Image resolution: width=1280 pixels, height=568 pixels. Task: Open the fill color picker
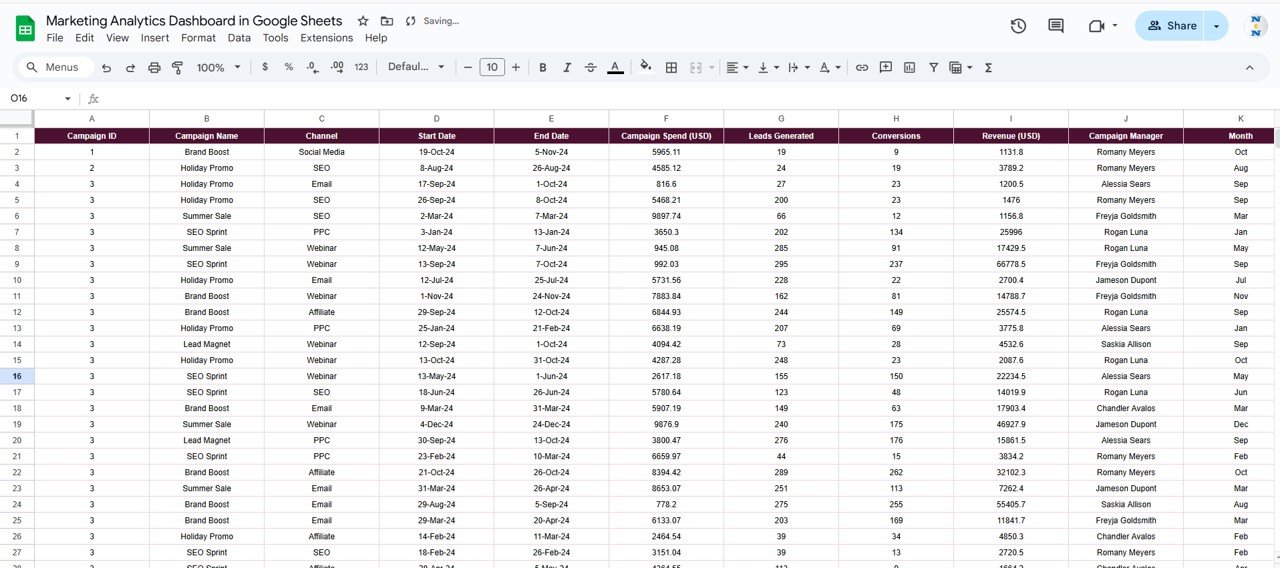(645, 67)
